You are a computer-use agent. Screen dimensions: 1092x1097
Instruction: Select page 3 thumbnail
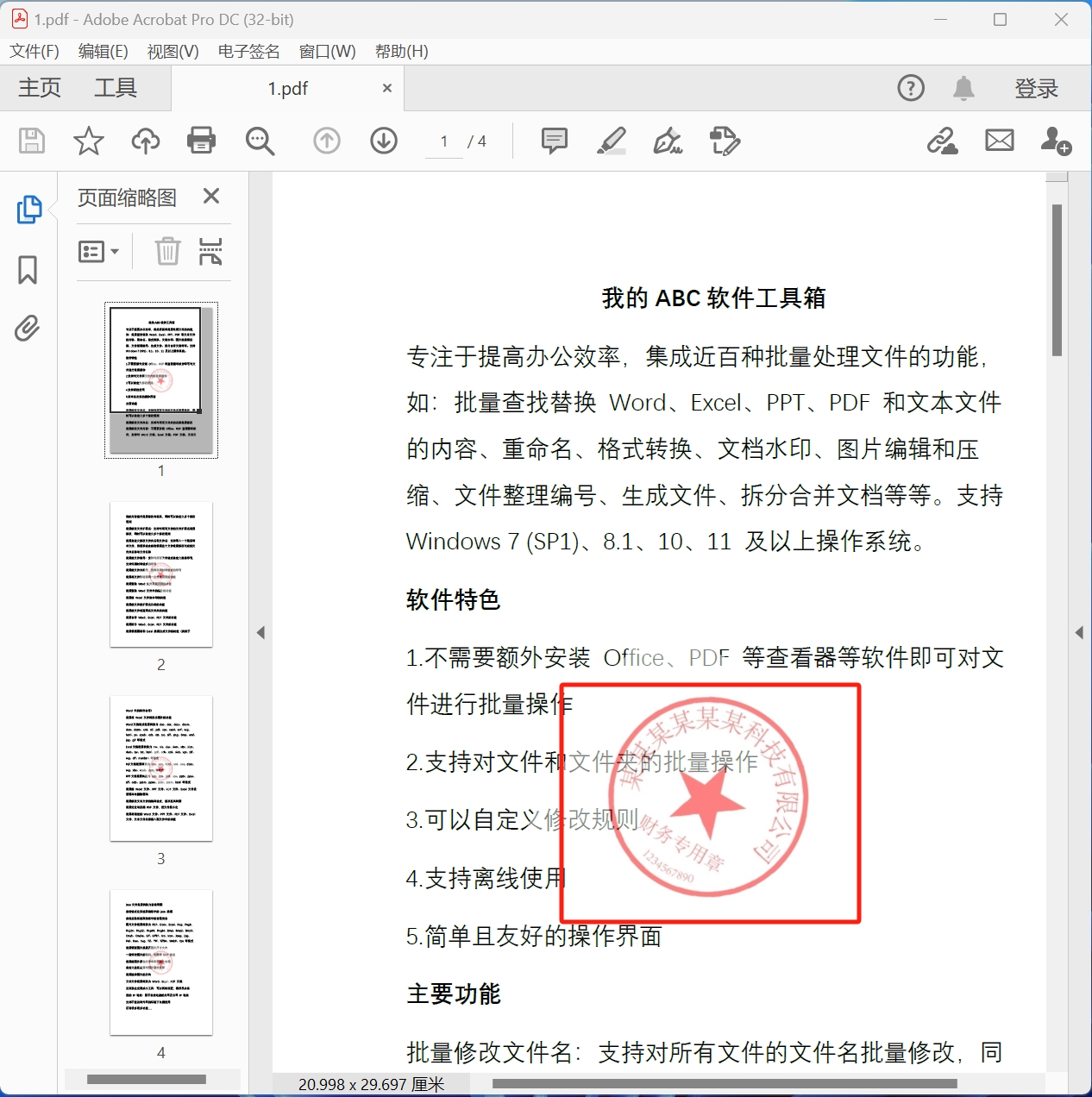pyautogui.click(x=160, y=767)
